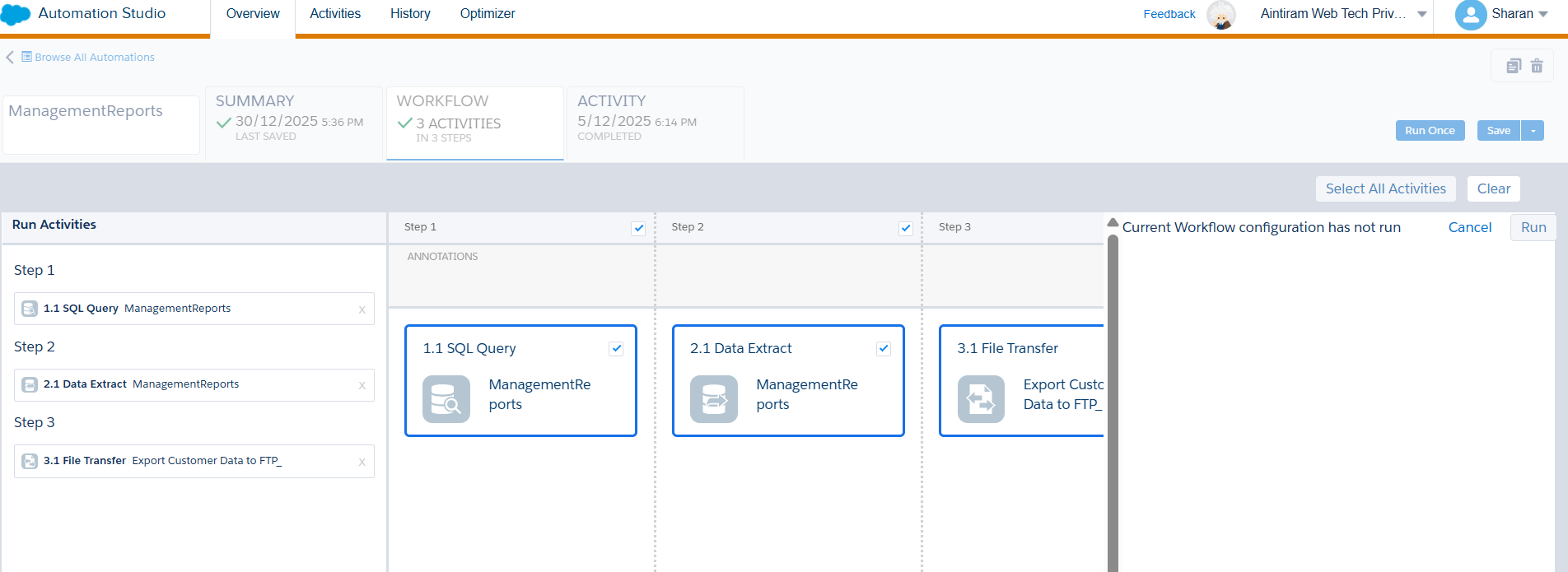The image size is (1568, 572).
Task: Remove 3.1 File Transfer from Run Activities
Action: tap(362, 462)
